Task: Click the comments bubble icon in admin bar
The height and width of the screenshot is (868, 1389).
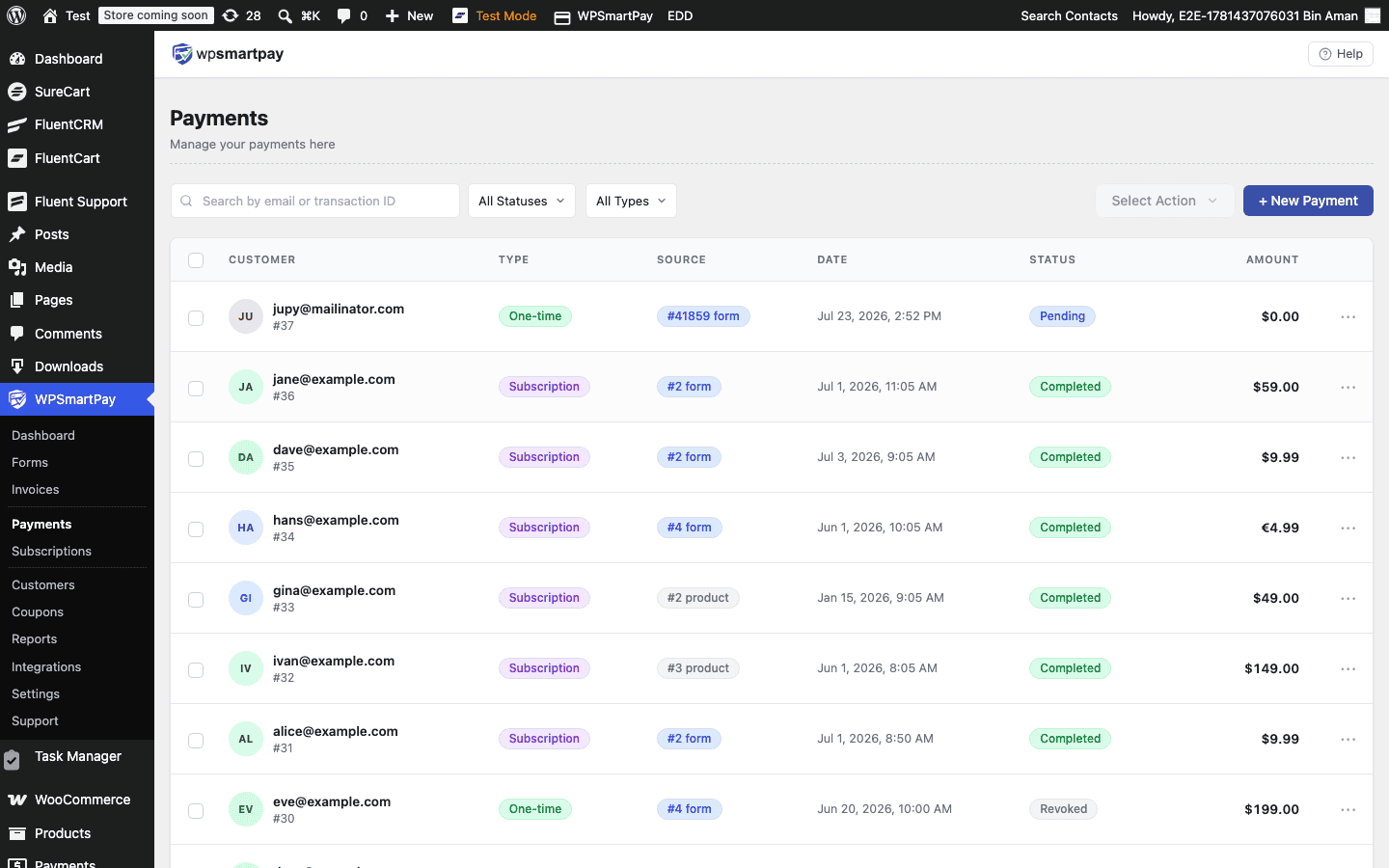Action: coord(343,15)
